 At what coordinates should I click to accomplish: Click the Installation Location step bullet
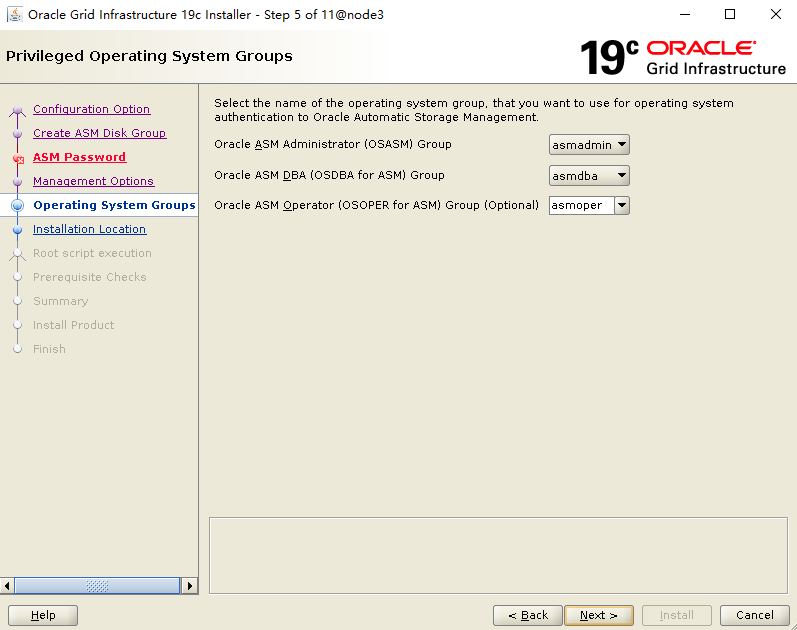(x=18, y=230)
